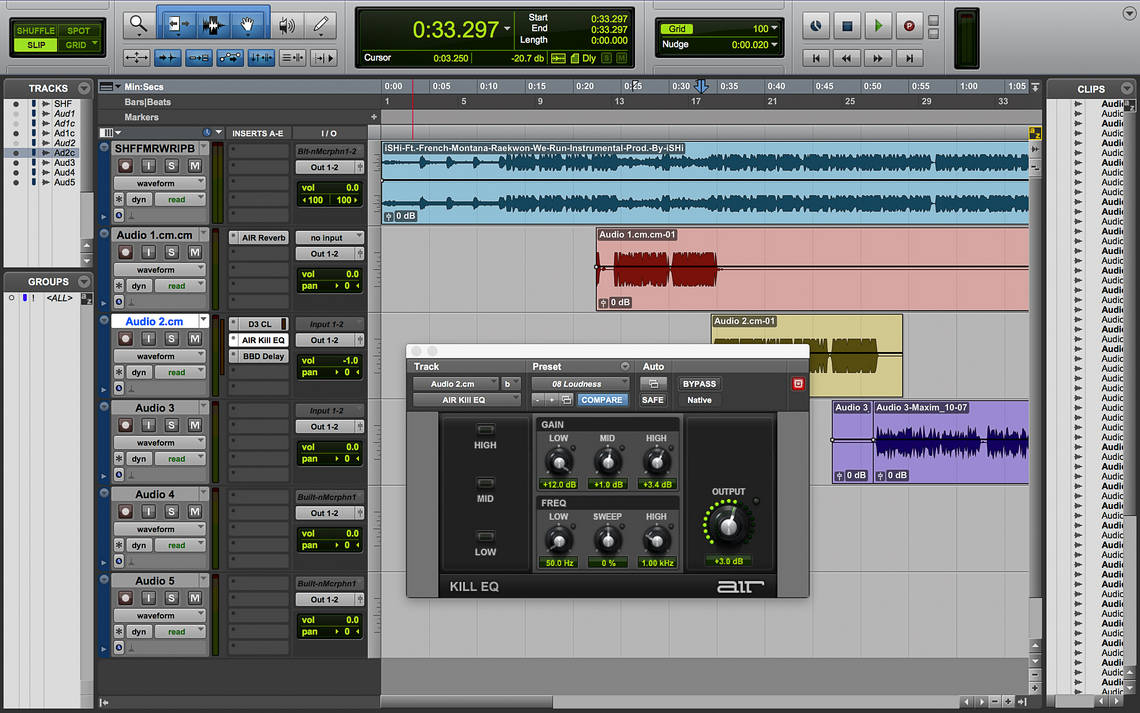Open the AIR Reverb insert on Audio 1.cm.cm

click(263, 238)
